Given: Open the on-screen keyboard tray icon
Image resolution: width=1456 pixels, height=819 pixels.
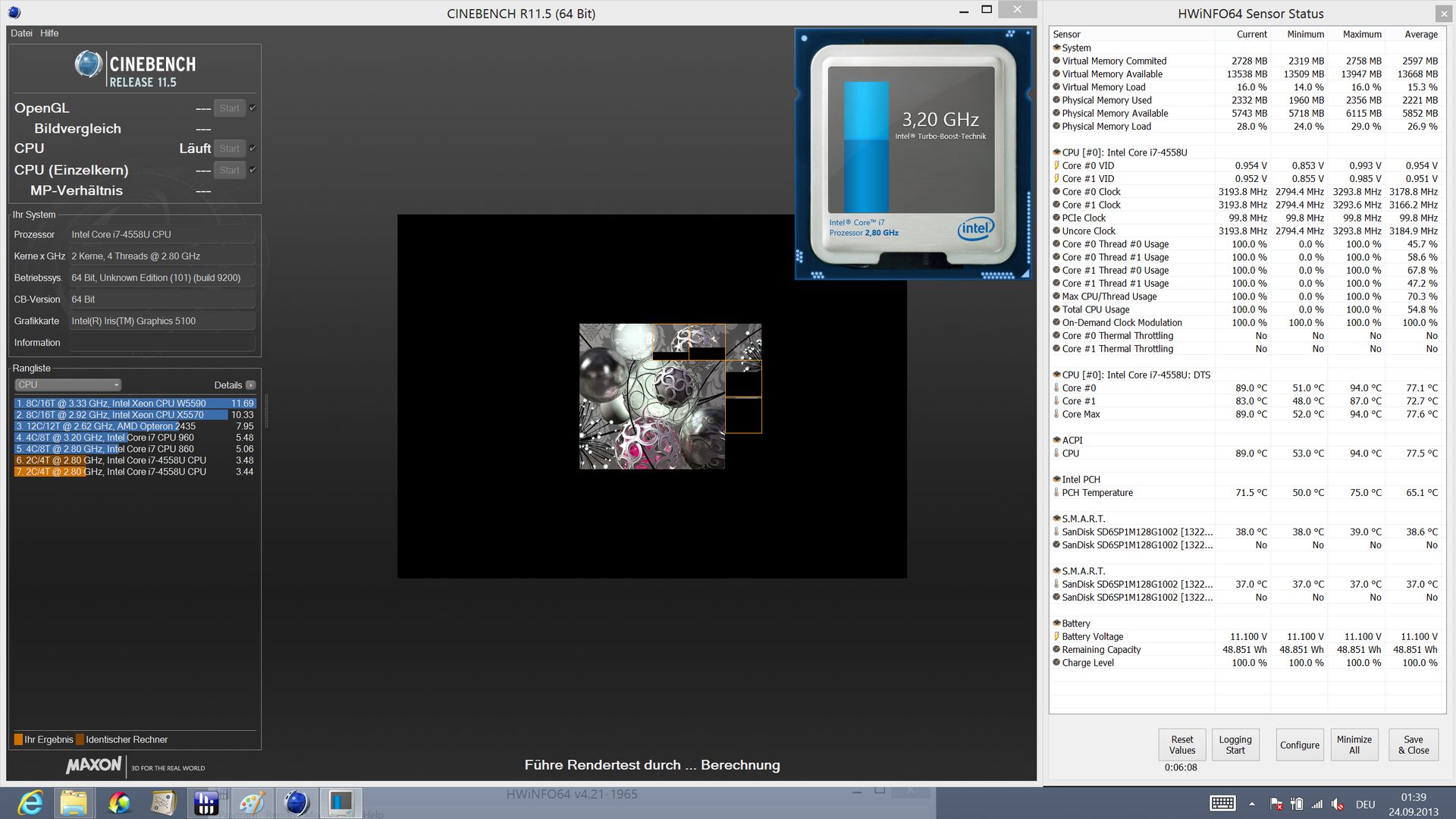Looking at the screenshot, I should (1222, 804).
